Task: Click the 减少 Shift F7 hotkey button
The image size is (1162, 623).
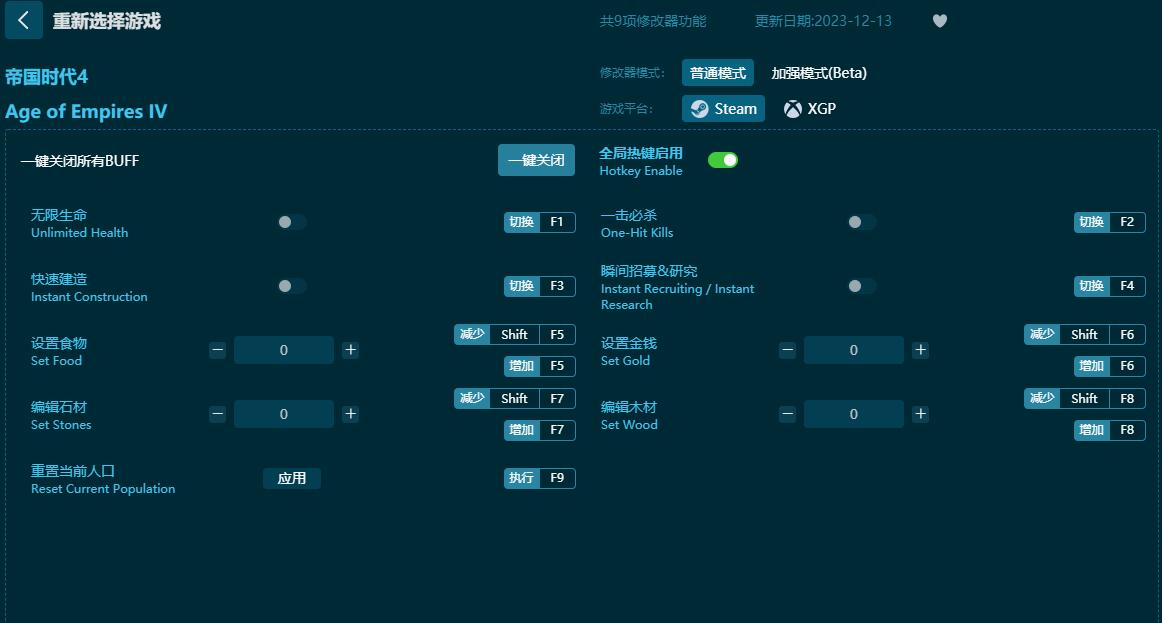Action: [x=515, y=399]
